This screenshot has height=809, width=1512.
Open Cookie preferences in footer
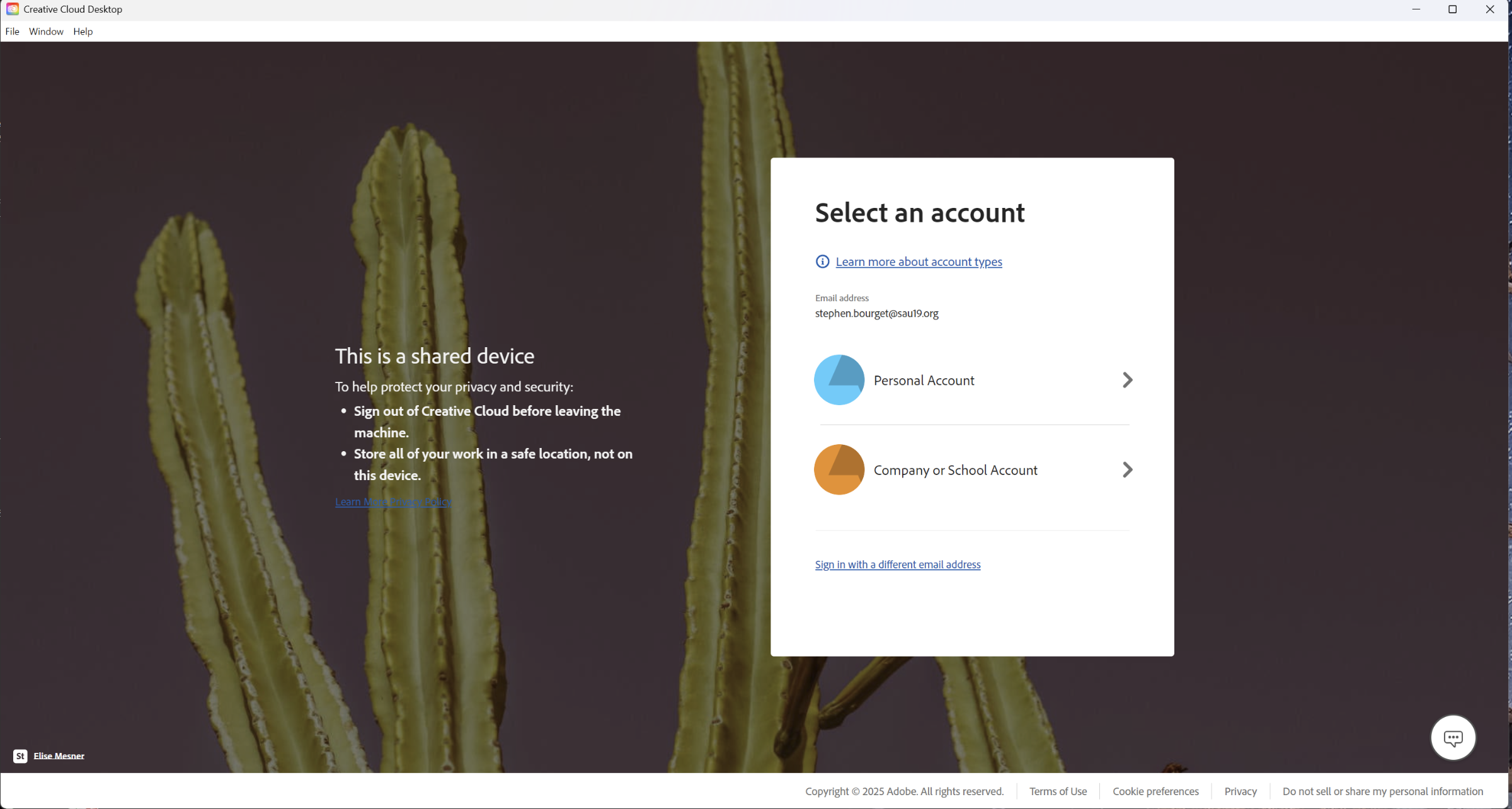[1155, 791]
